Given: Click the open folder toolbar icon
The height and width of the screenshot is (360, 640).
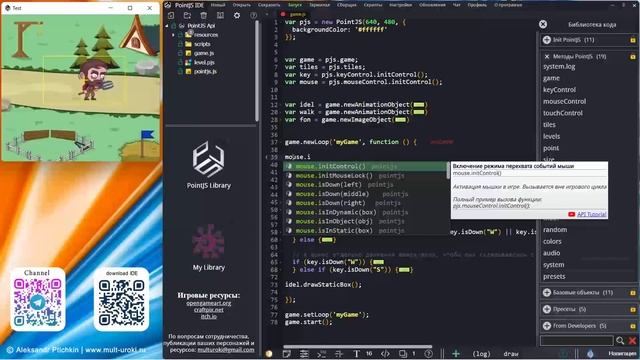Looking at the screenshot, I should 187,16.
